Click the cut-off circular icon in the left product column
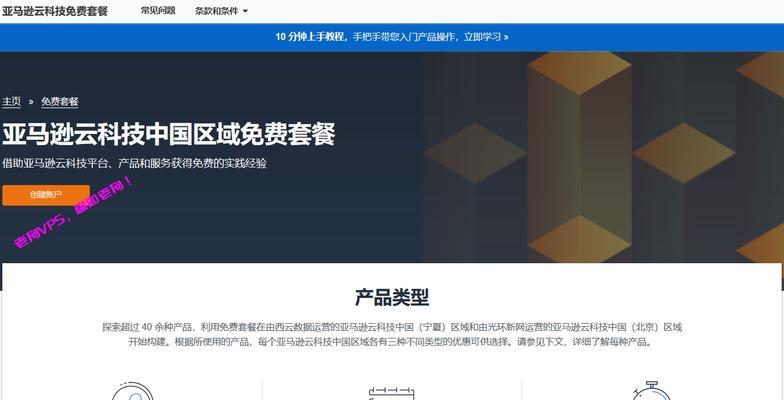This screenshot has width=784, height=400. point(132,392)
